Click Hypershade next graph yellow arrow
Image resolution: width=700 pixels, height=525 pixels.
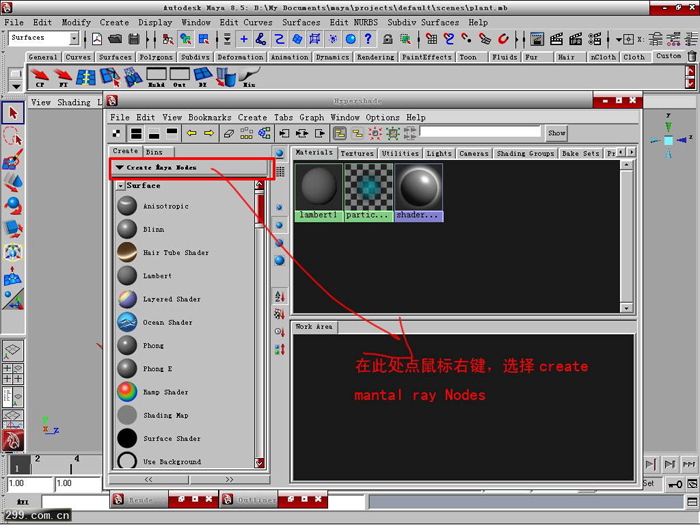[209, 133]
